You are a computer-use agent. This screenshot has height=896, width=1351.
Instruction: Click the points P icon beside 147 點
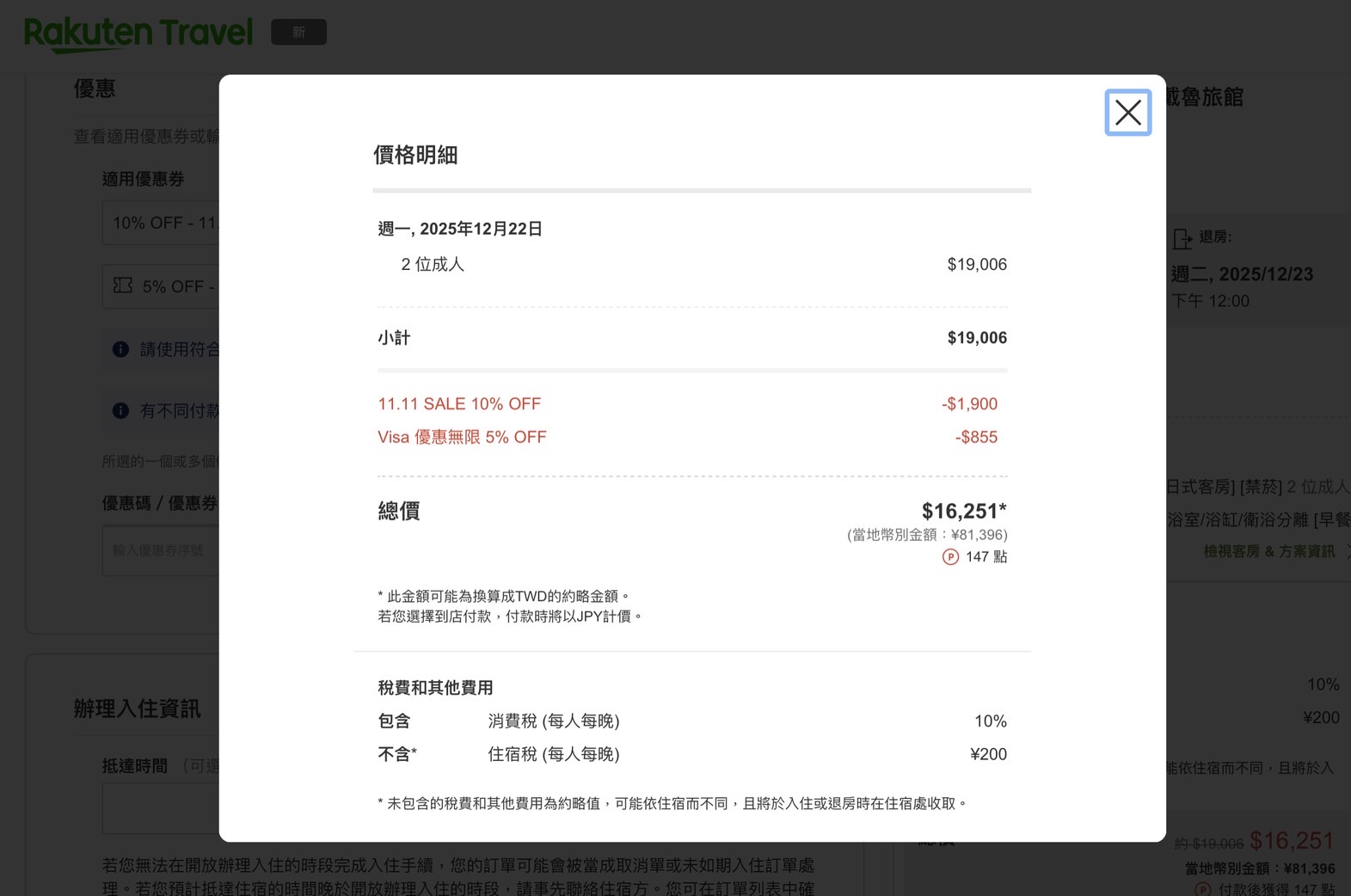pos(950,557)
